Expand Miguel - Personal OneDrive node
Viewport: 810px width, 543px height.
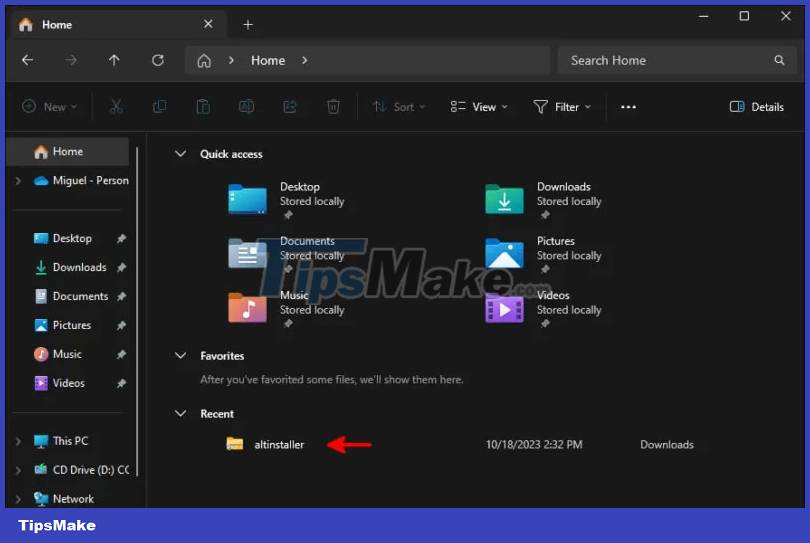point(18,180)
